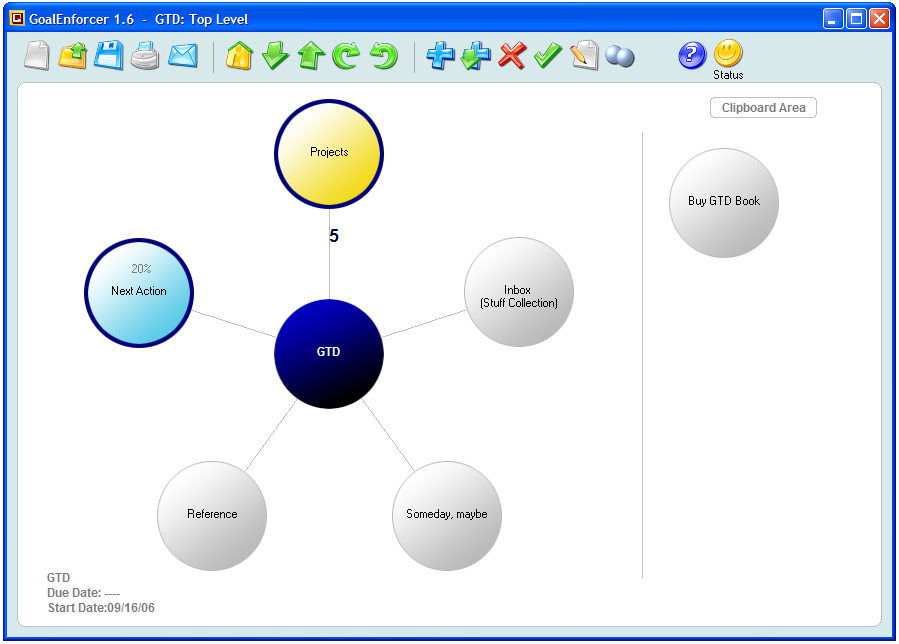The width and height of the screenshot is (899, 644).
Task: Click the GoalEnforcer title bar app icon
Action: click(x=17, y=18)
